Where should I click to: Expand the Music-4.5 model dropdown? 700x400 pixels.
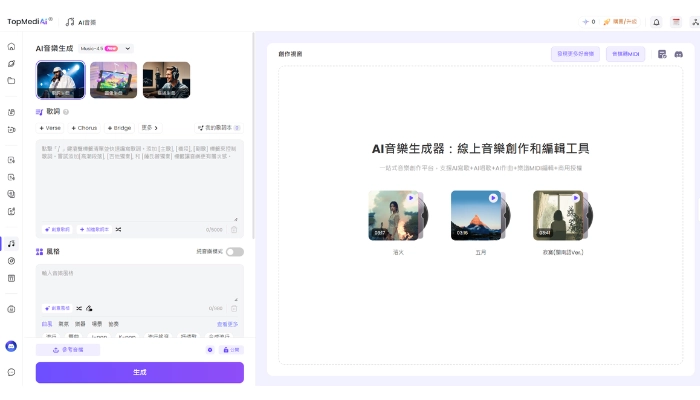tap(128, 48)
